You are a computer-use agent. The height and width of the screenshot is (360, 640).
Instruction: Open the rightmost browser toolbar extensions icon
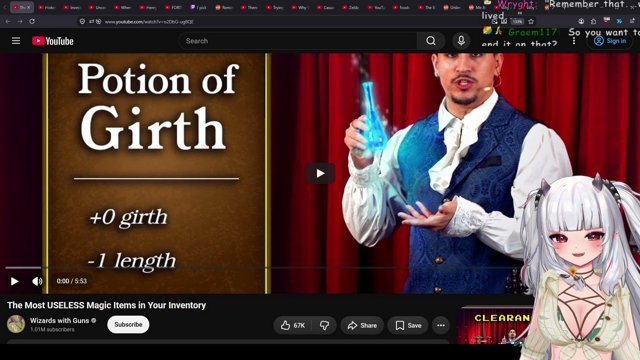(632, 21)
